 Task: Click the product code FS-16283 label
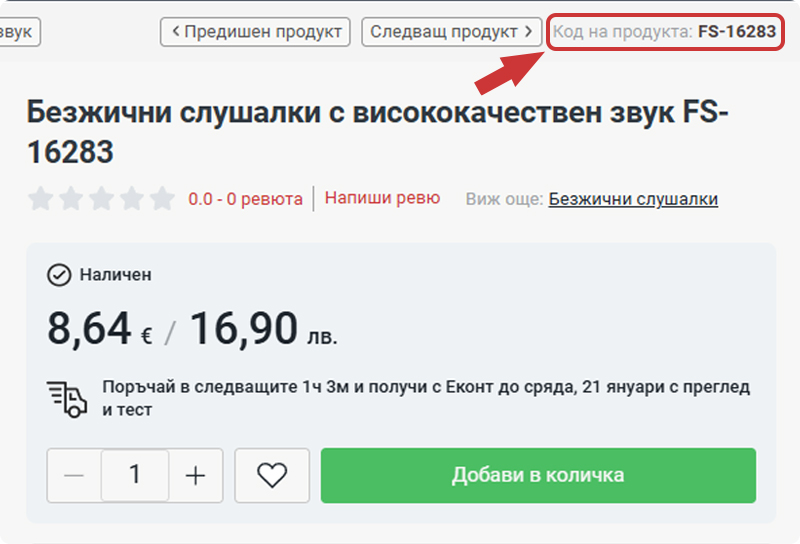tap(664, 32)
